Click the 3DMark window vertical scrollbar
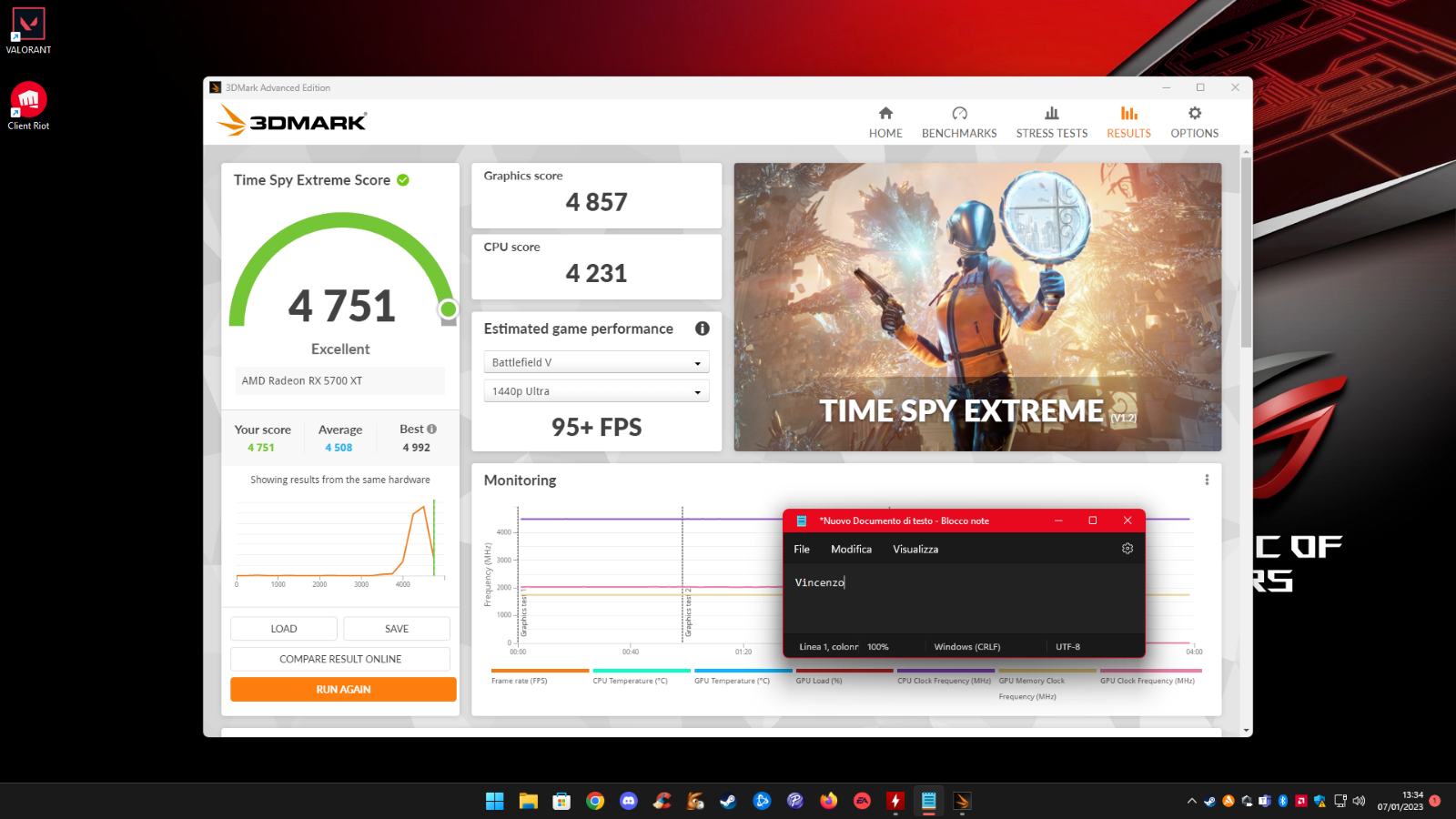The image size is (1456, 819). pyautogui.click(x=1246, y=253)
